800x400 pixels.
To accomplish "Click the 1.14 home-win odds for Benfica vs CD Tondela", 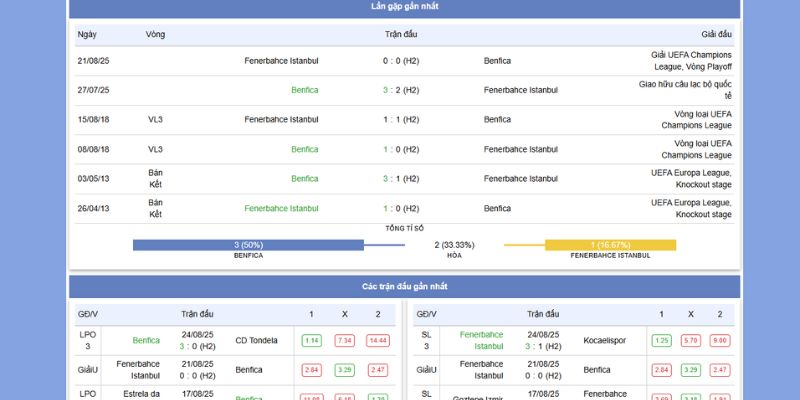I will (x=311, y=341).
